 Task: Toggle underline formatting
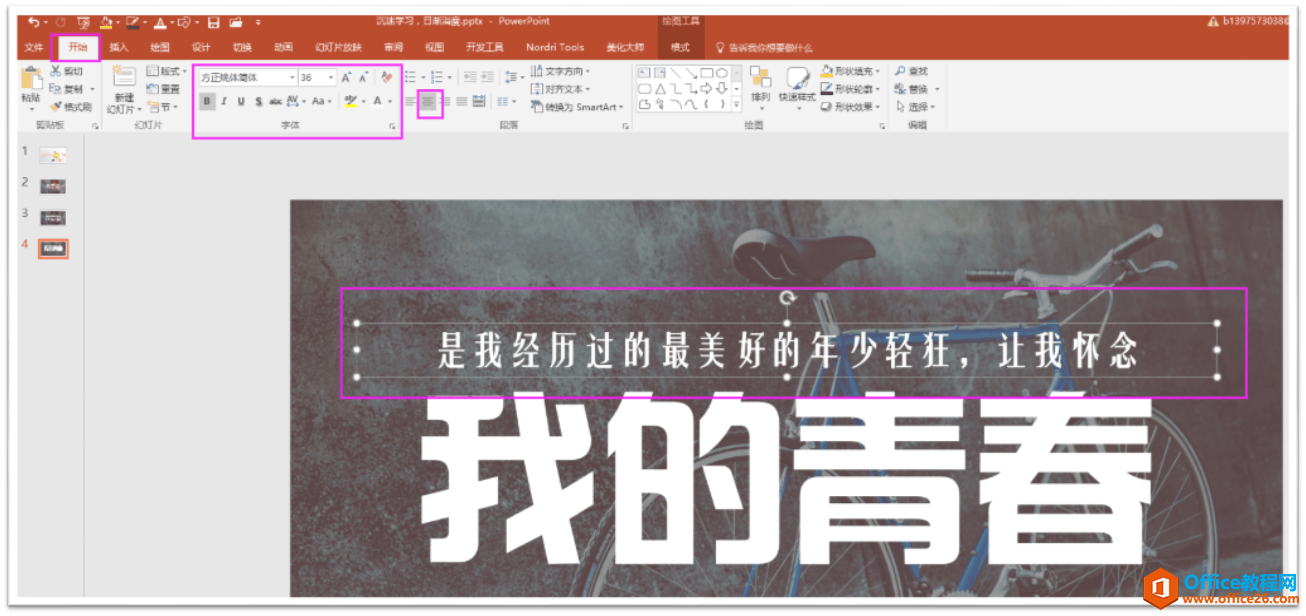tap(241, 100)
